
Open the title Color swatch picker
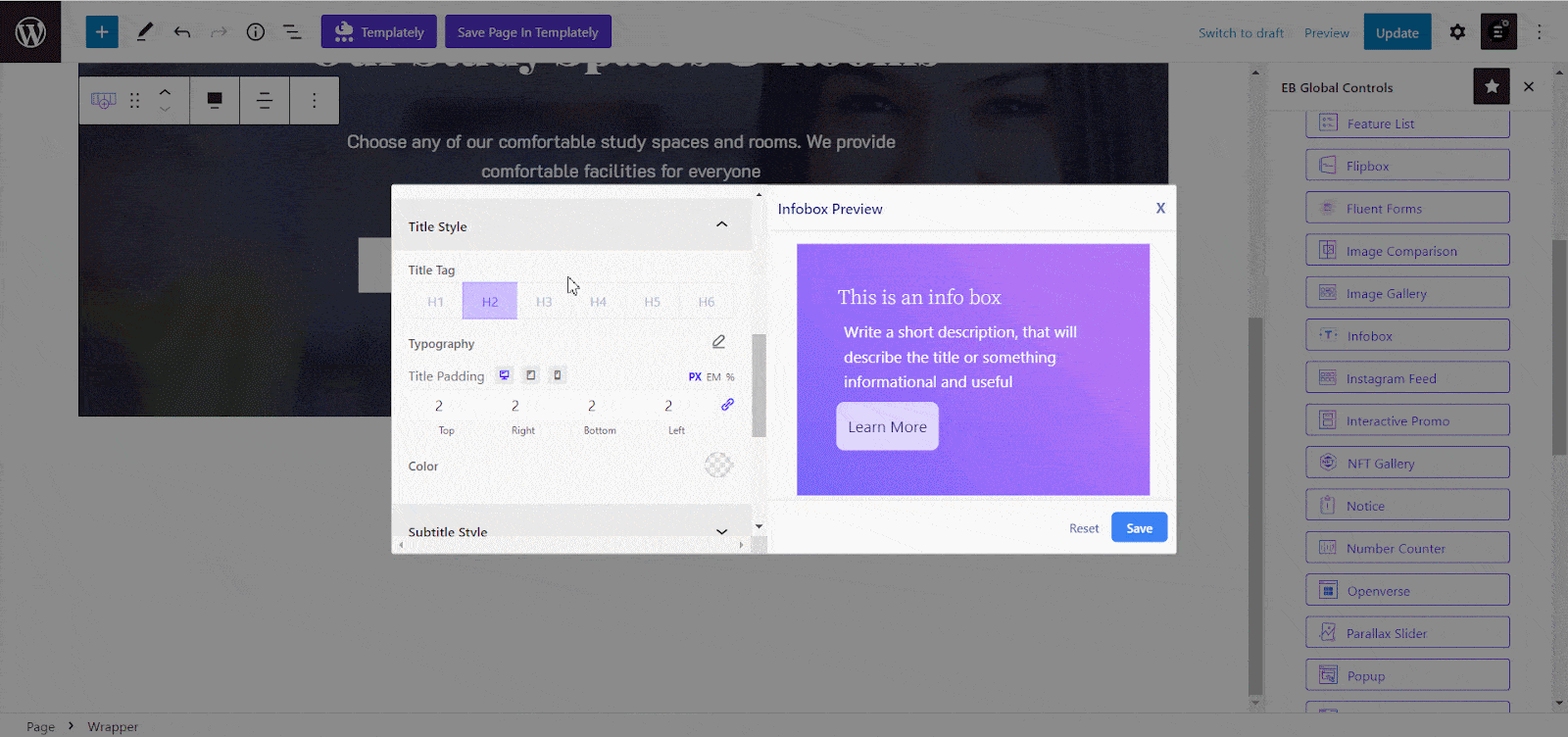coord(718,466)
